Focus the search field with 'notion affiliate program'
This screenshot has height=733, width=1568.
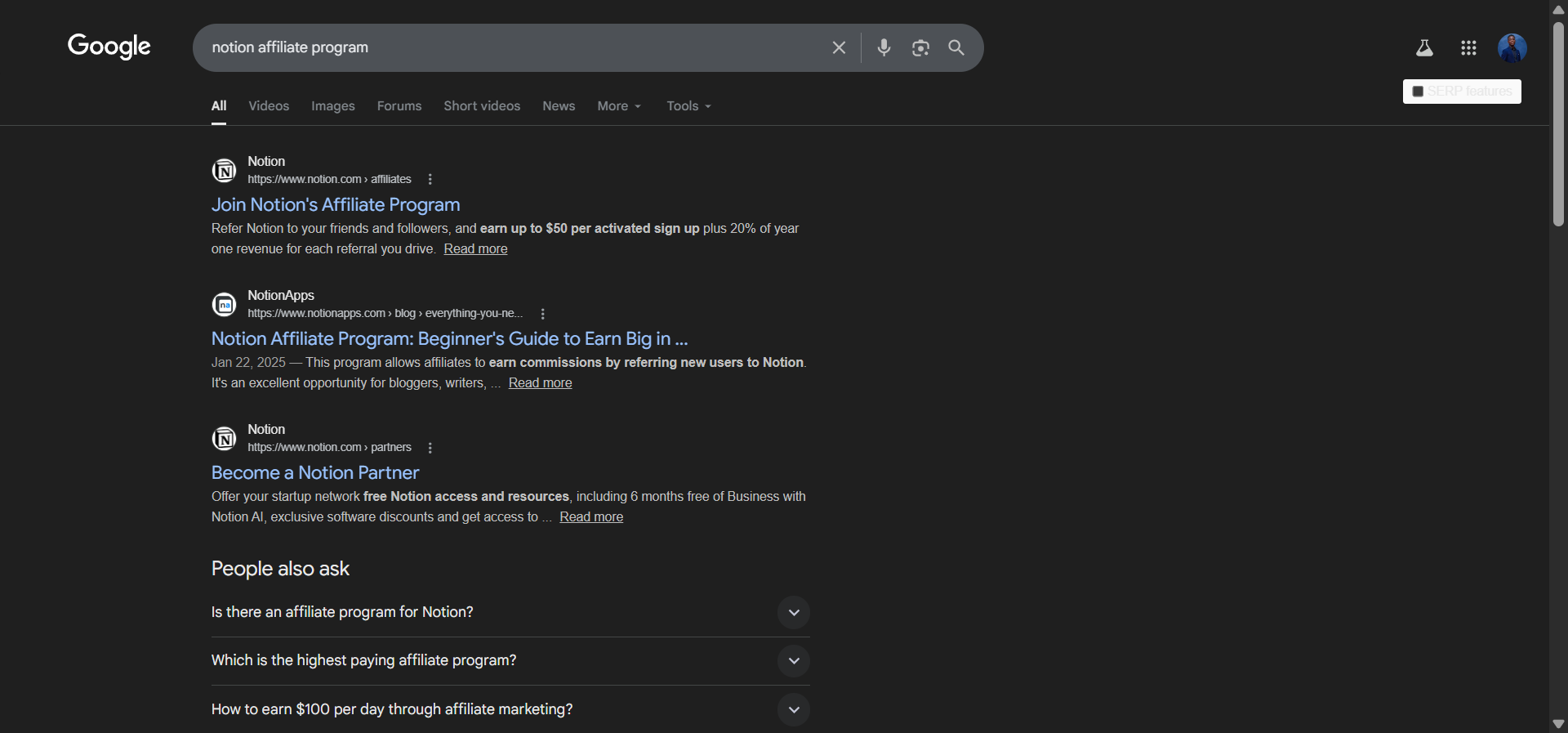coord(514,47)
